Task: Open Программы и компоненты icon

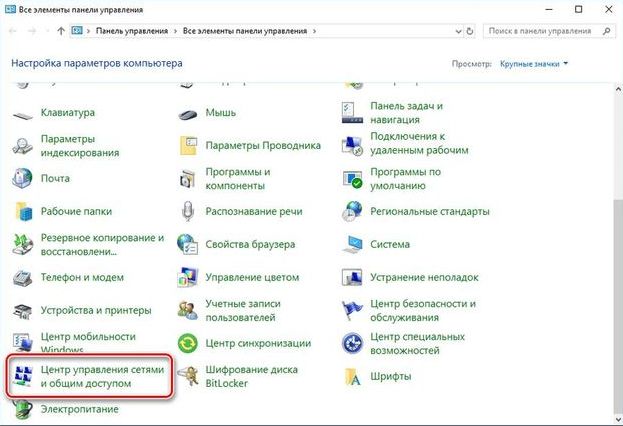Action: pyautogui.click(x=188, y=178)
